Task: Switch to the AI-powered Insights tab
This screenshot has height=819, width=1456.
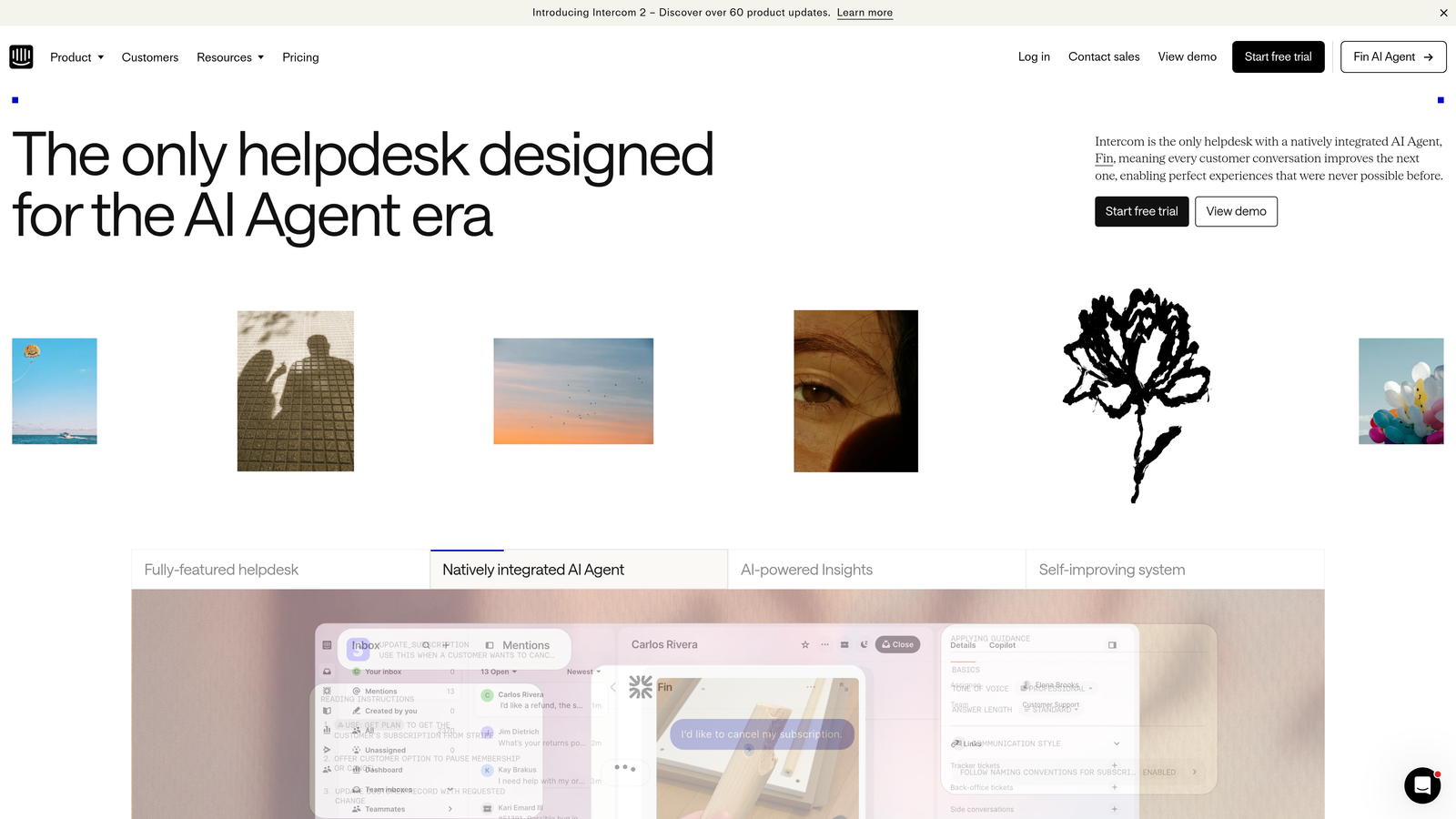Action: click(x=877, y=570)
